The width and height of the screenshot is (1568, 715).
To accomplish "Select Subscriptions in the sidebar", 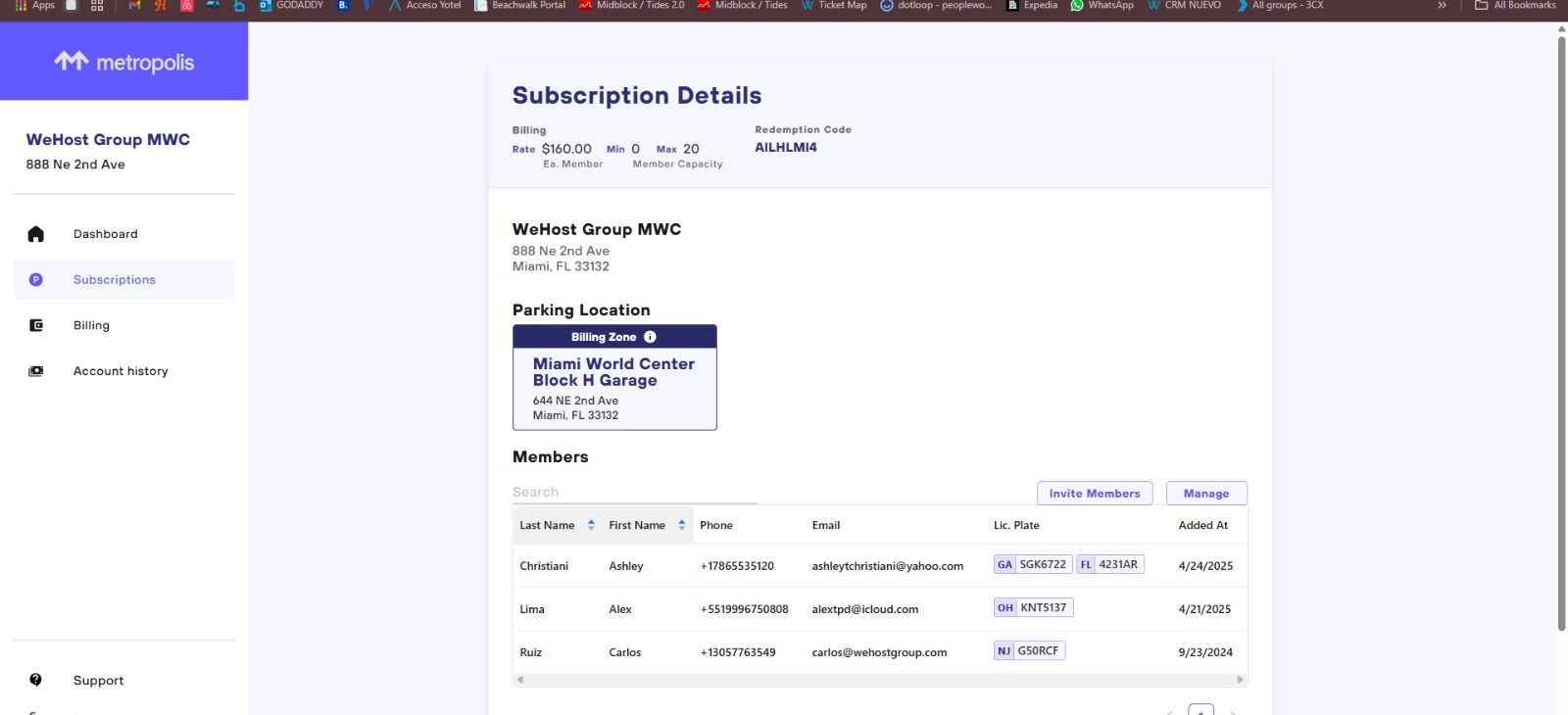I will pos(123,279).
